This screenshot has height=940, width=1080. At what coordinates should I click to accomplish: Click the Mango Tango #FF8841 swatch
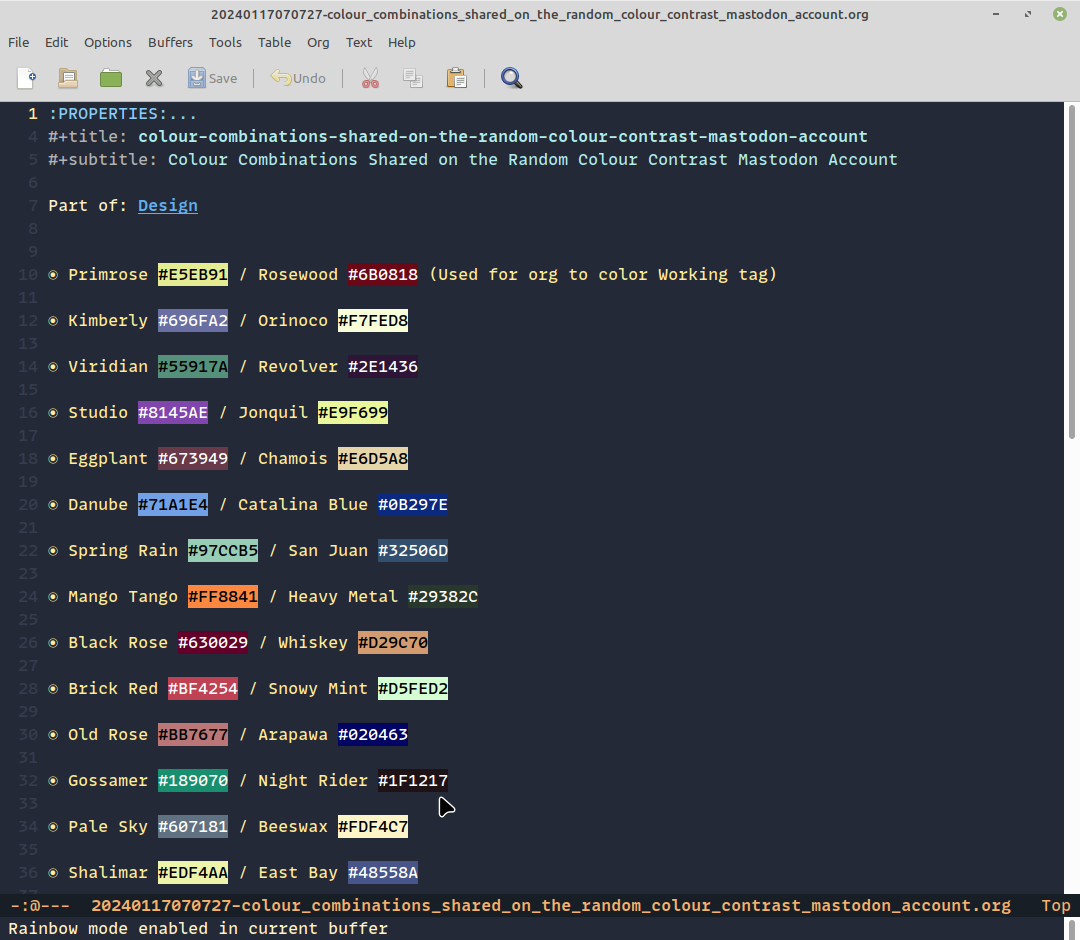point(223,596)
